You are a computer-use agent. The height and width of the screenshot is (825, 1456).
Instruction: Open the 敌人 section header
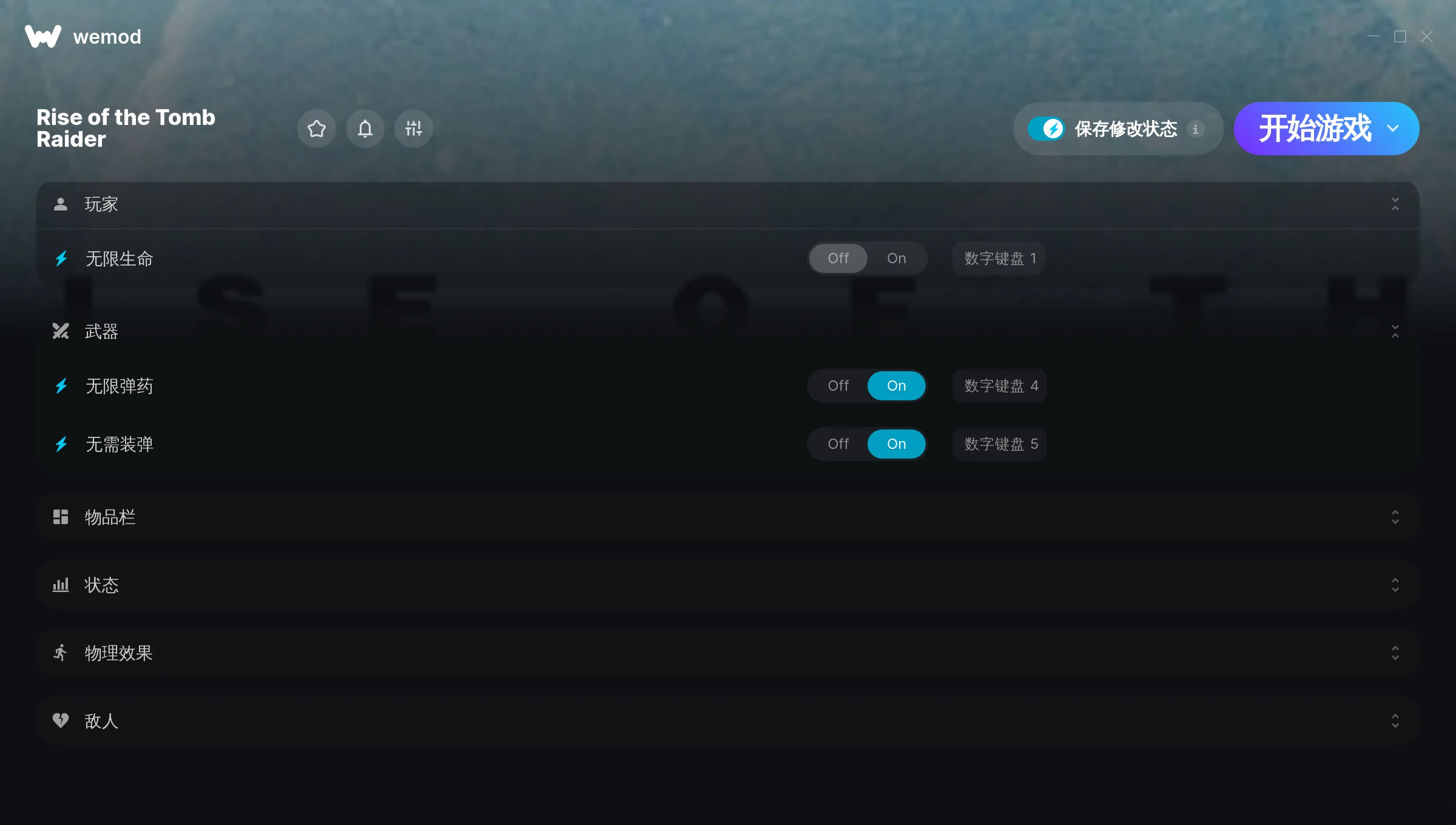coord(727,721)
